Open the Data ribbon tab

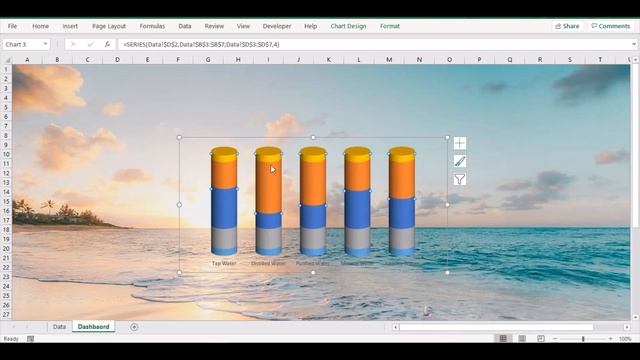tap(184, 26)
